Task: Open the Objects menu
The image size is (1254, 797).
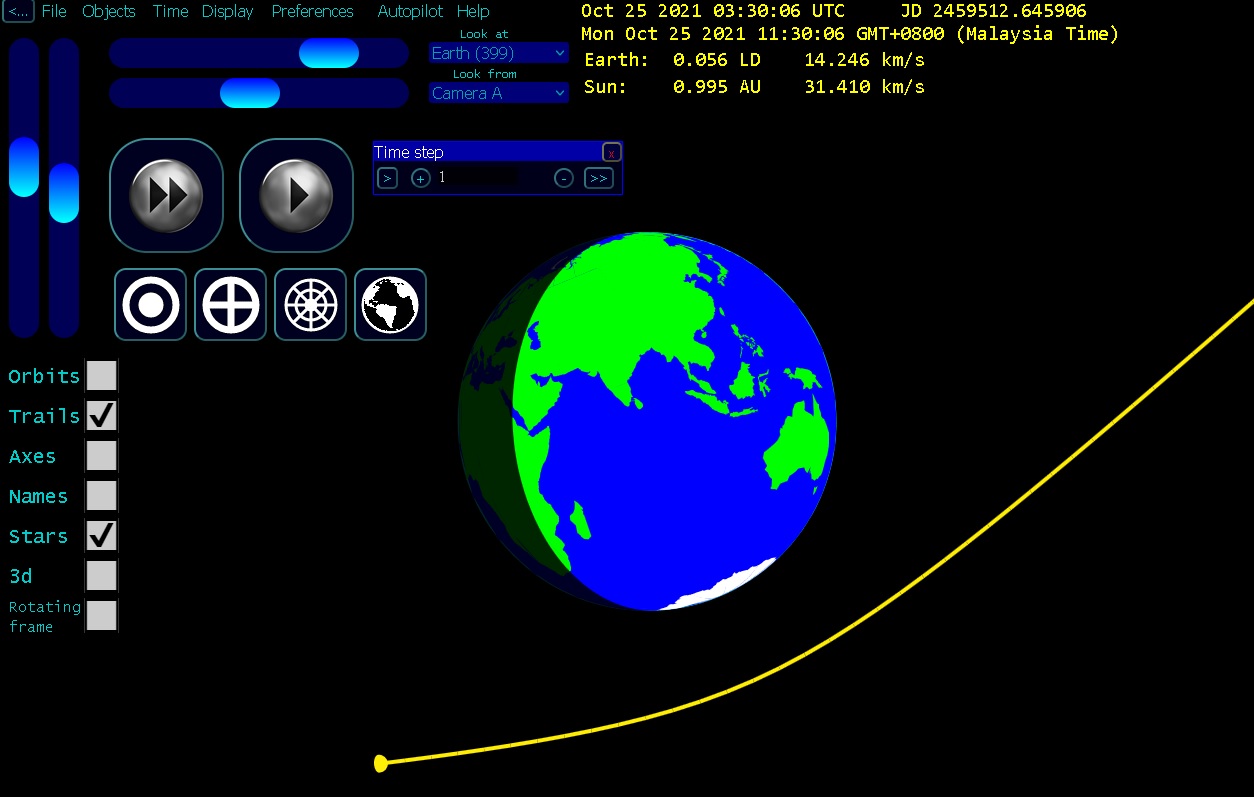Action: point(108,11)
